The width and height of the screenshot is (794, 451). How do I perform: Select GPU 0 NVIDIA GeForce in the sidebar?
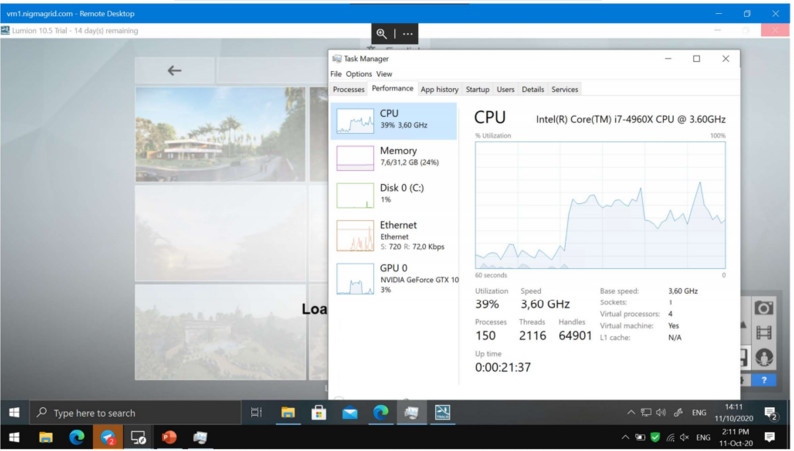point(395,279)
